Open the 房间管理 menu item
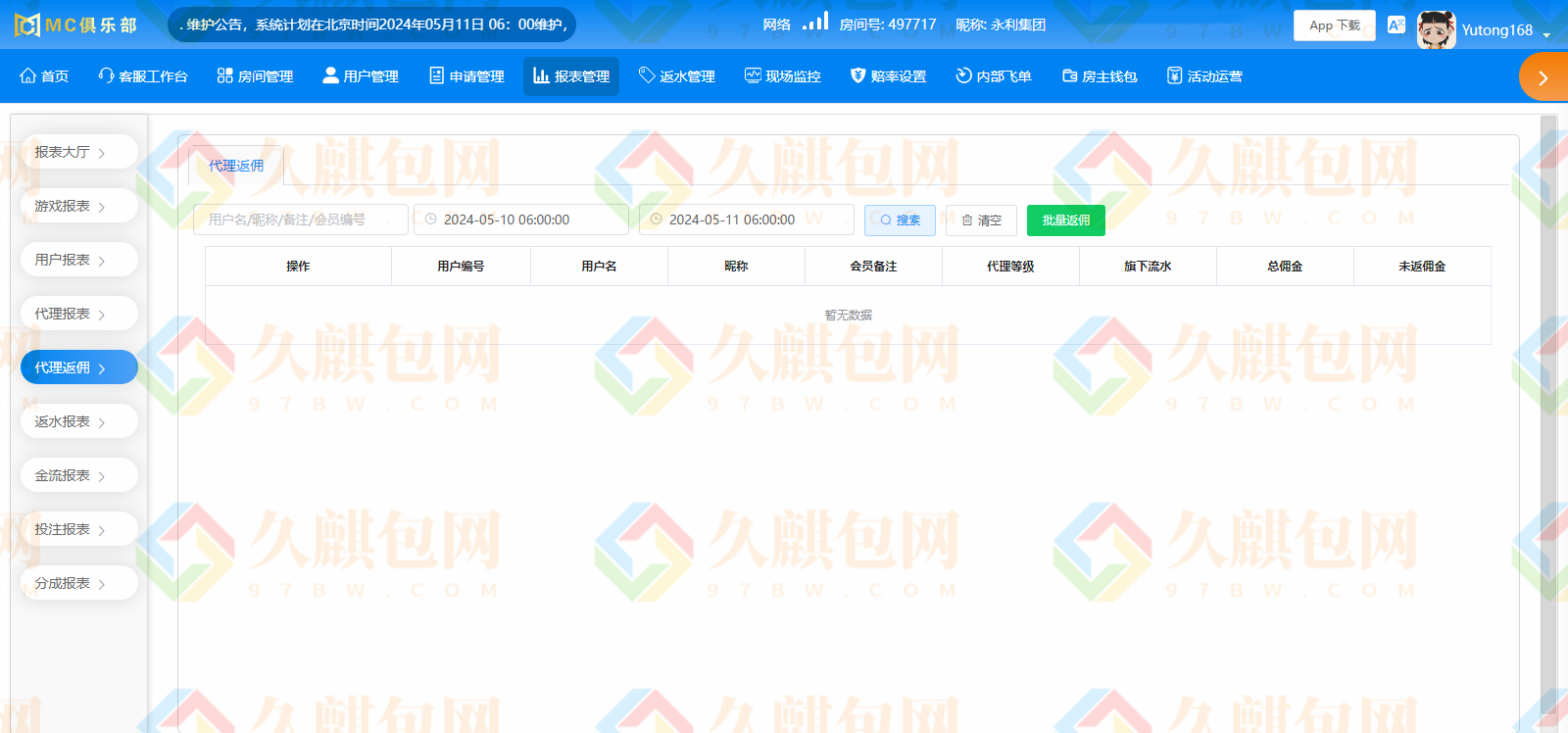This screenshot has height=733, width=1568. click(255, 75)
